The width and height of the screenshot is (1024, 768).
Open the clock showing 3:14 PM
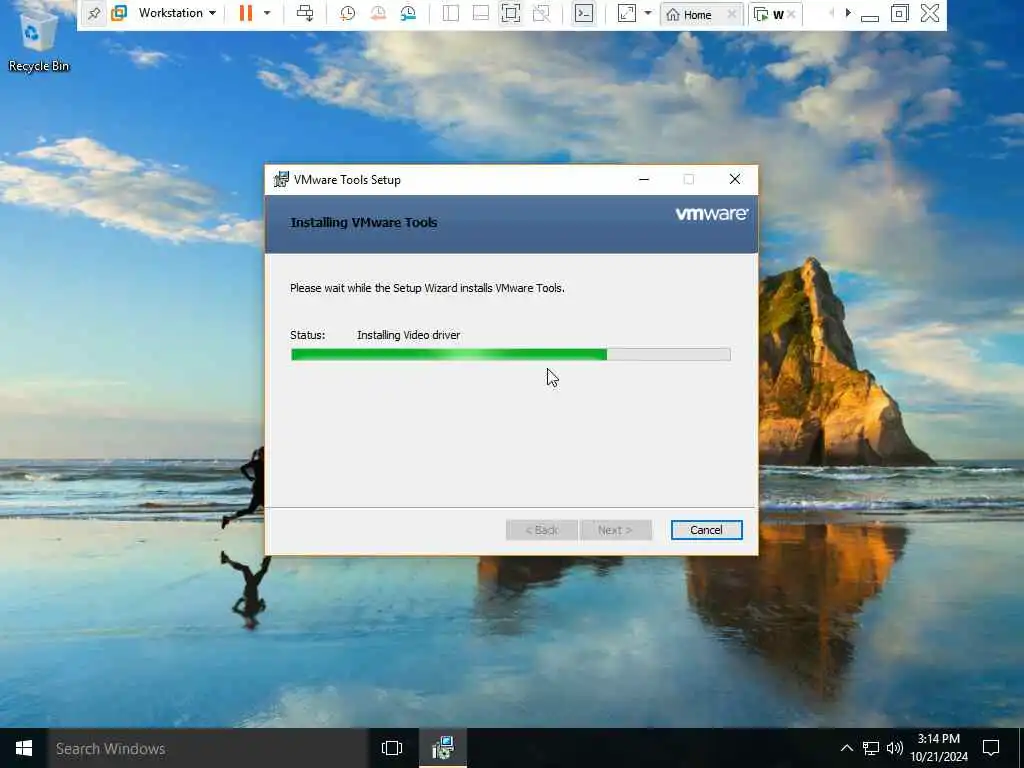tap(939, 748)
